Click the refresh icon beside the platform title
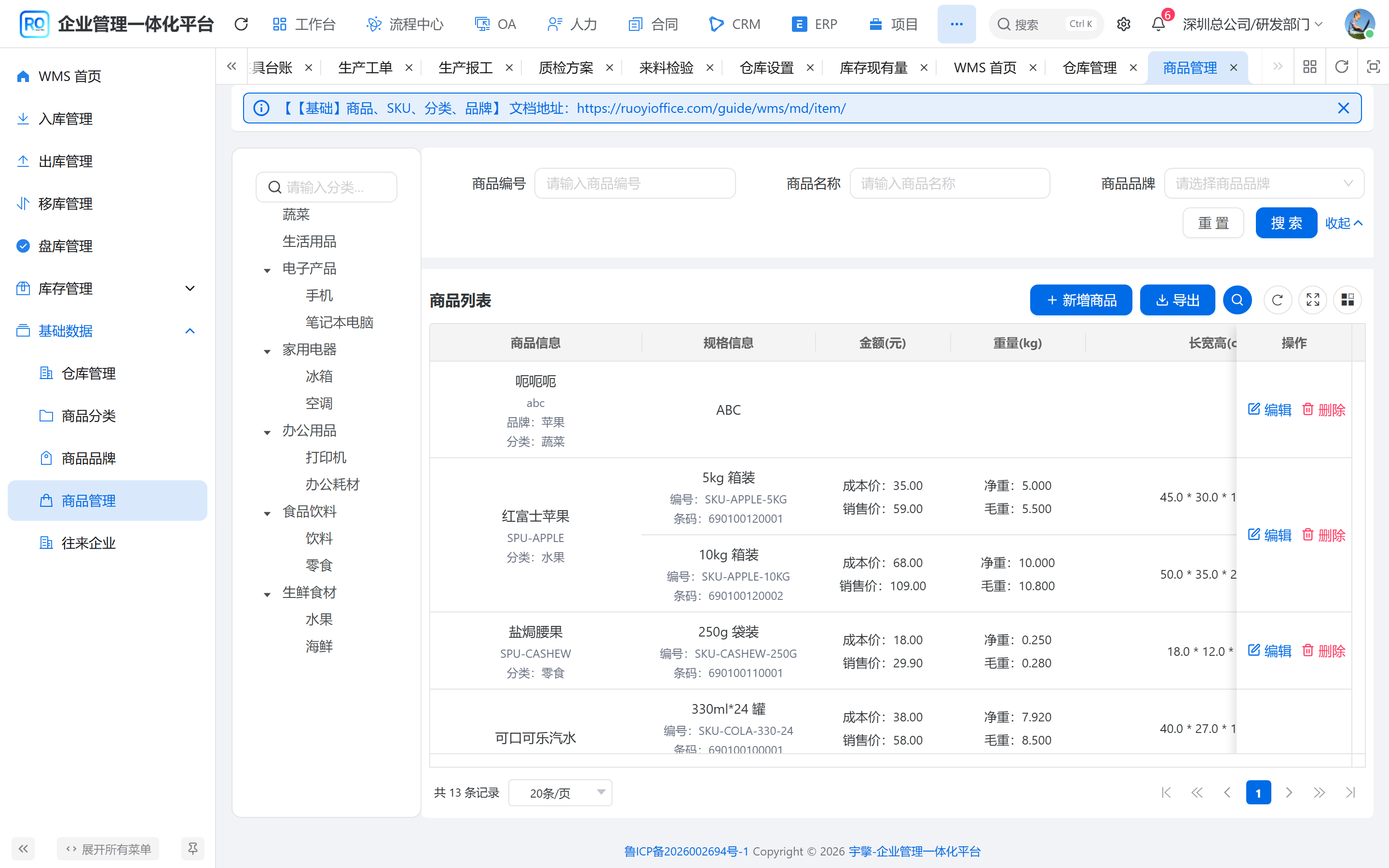The image size is (1389, 868). (x=241, y=24)
